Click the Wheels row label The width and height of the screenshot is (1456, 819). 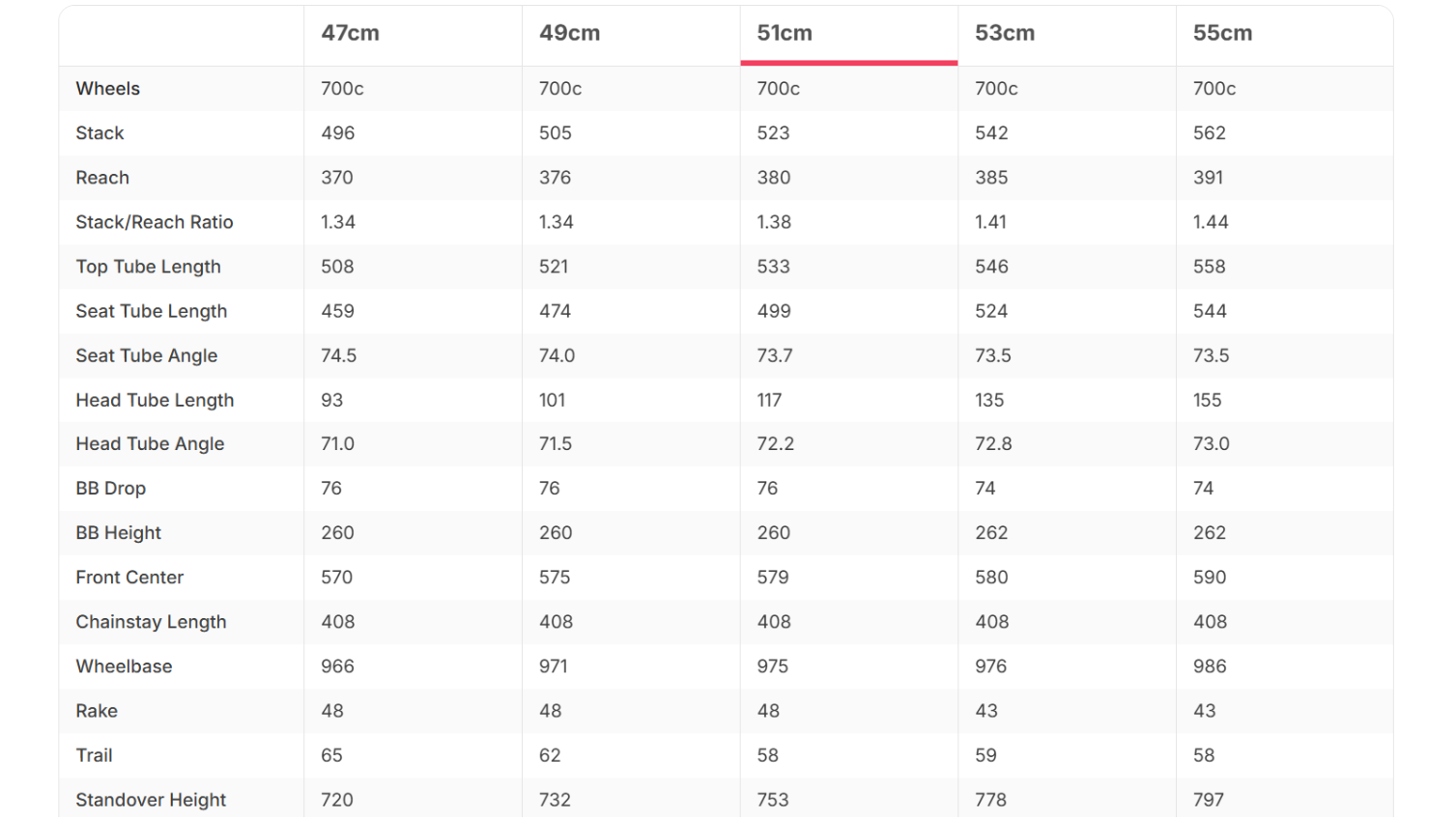point(108,89)
